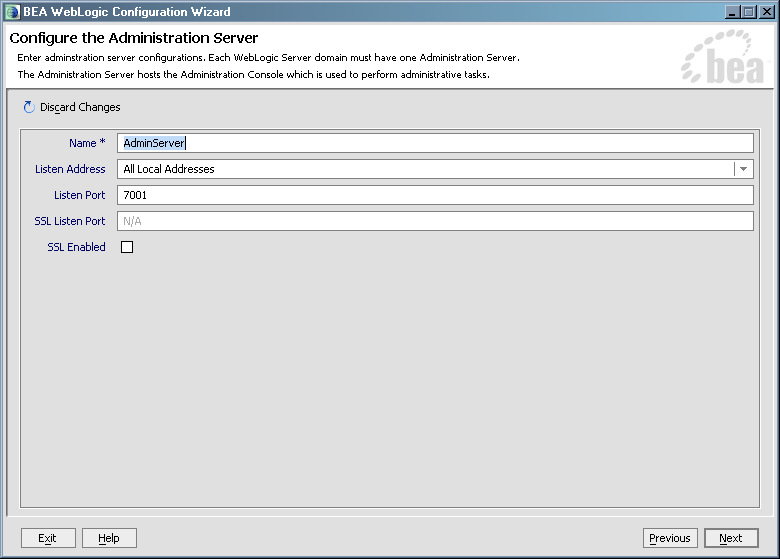780x559 pixels.
Task: Click the "Name *" field label
Action: point(87,143)
